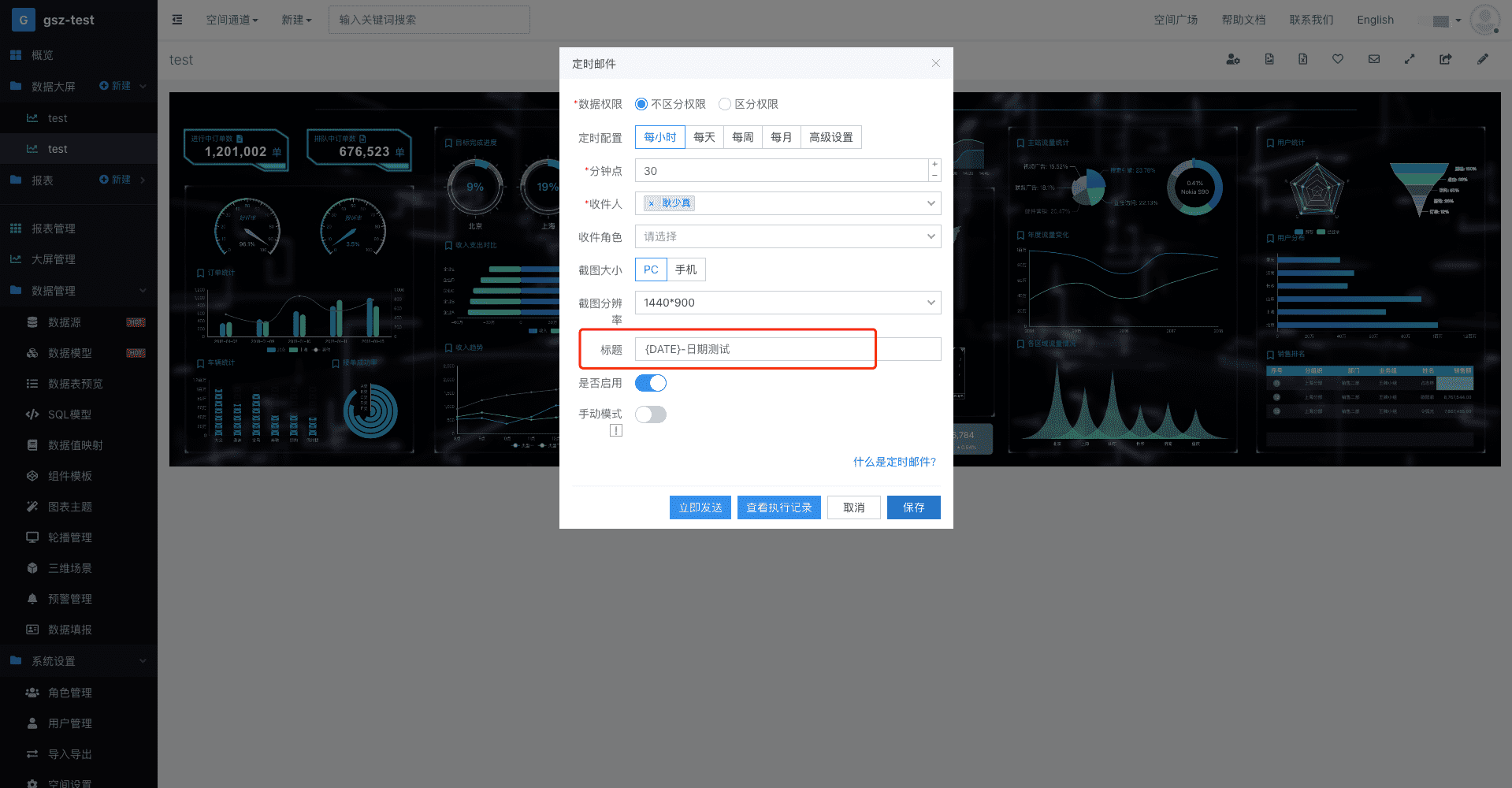Increment the 分钟点 value with the plus stepper
Viewport: 1512px width, 788px height.
coord(934,165)
